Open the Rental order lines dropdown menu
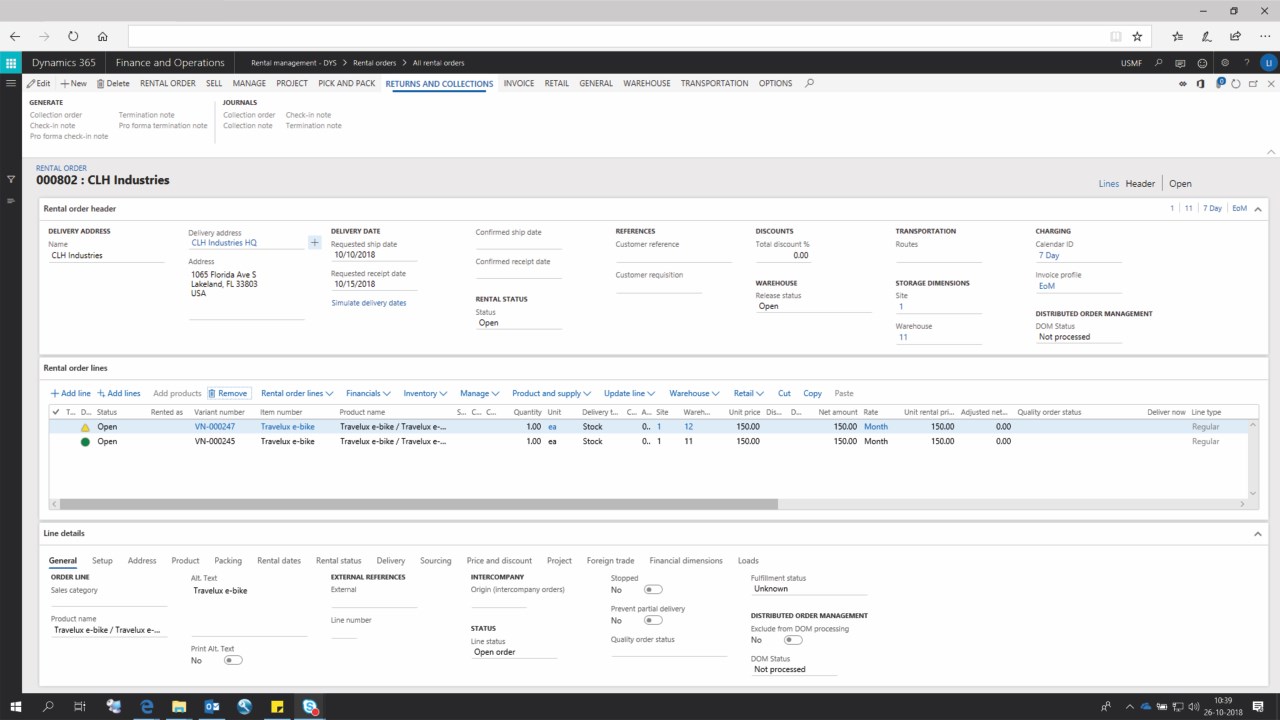The height and width of the screenshot is (720, 1280). 296,393
